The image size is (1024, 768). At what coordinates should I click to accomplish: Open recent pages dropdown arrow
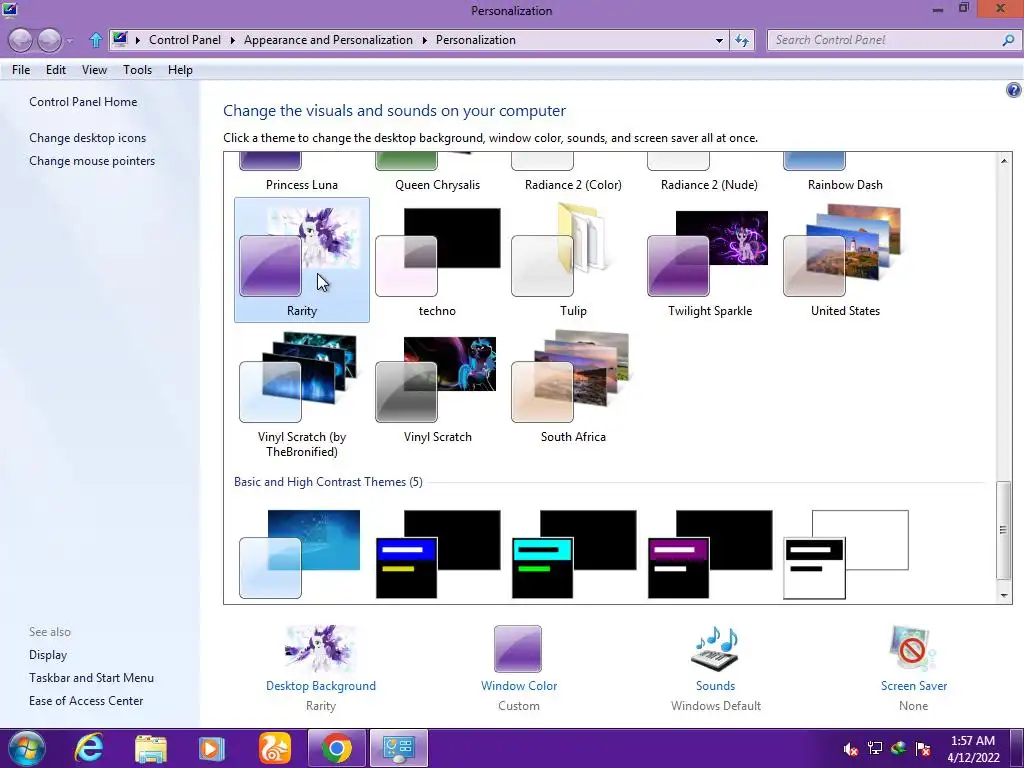tap(70, 41)
